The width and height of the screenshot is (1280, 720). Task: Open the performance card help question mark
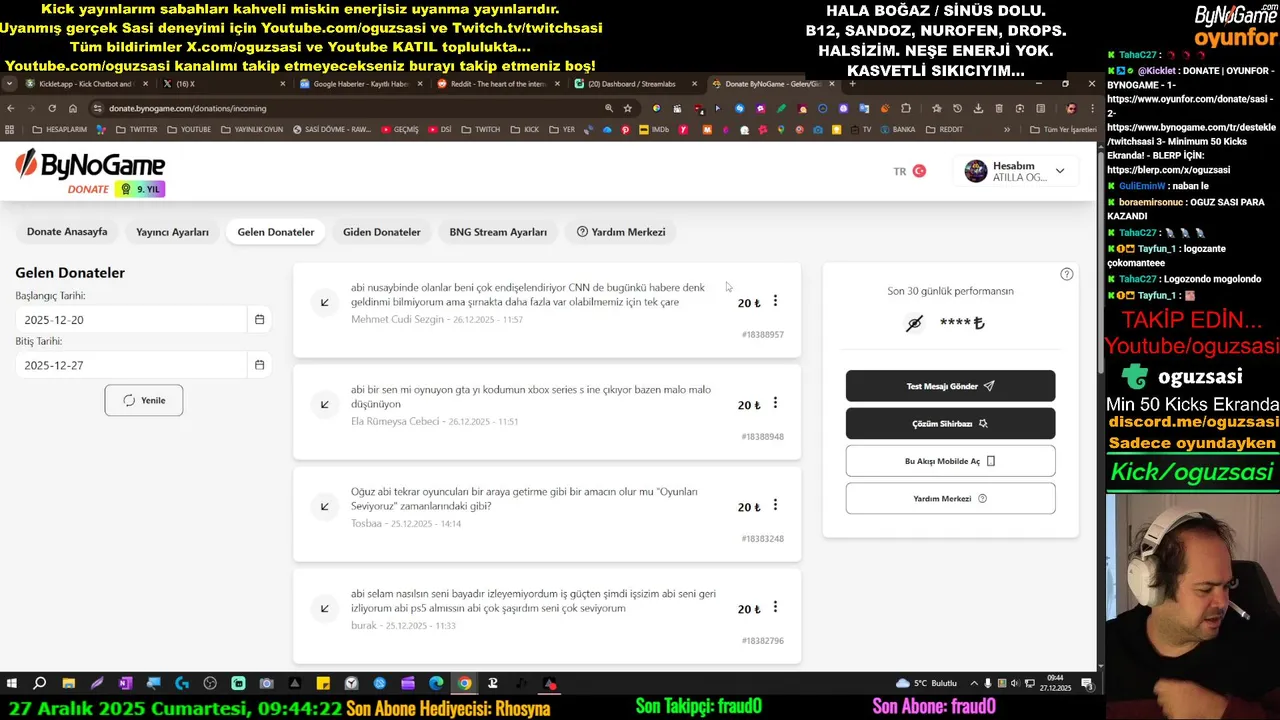(x=1066, y=274)
